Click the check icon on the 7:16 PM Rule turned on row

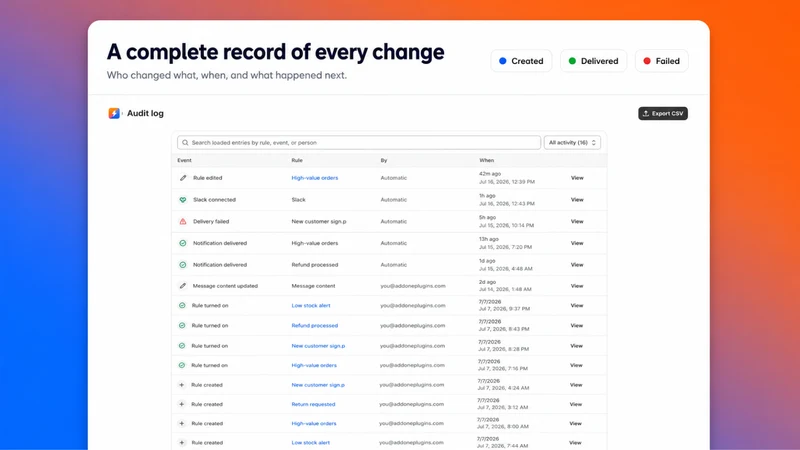coord(182,365)
